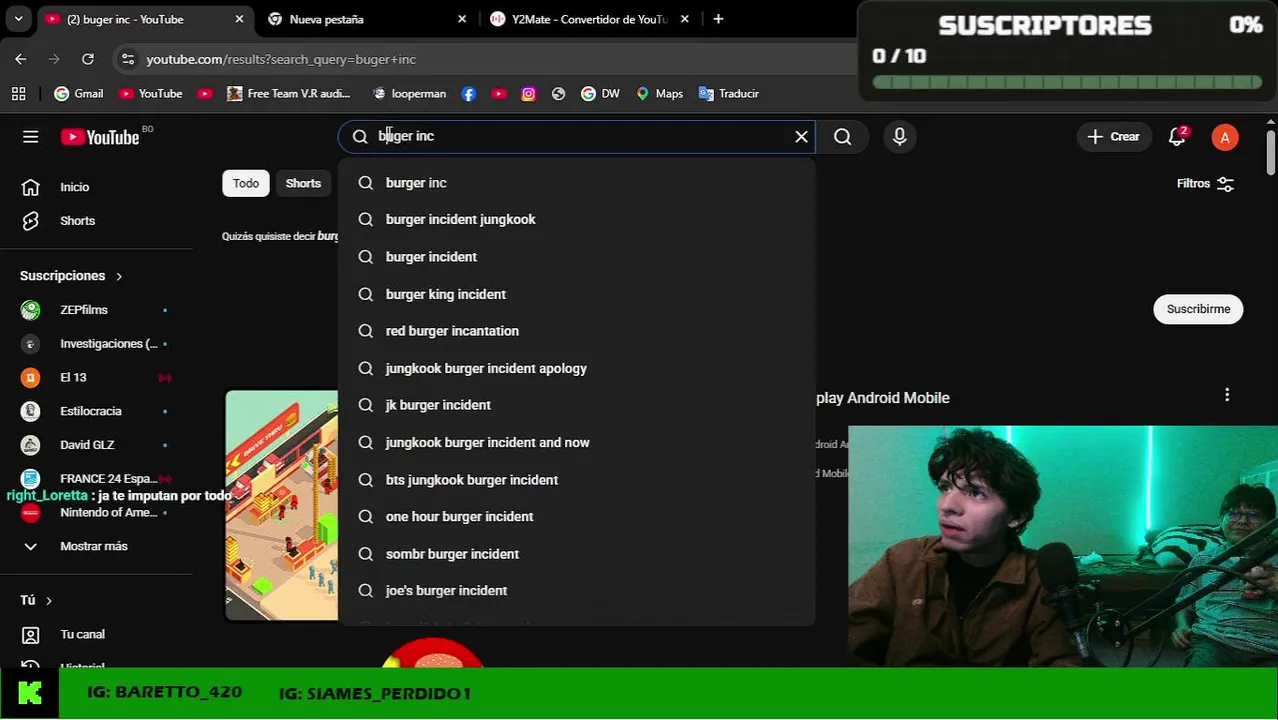Open the Traducir bookmark

728,94
